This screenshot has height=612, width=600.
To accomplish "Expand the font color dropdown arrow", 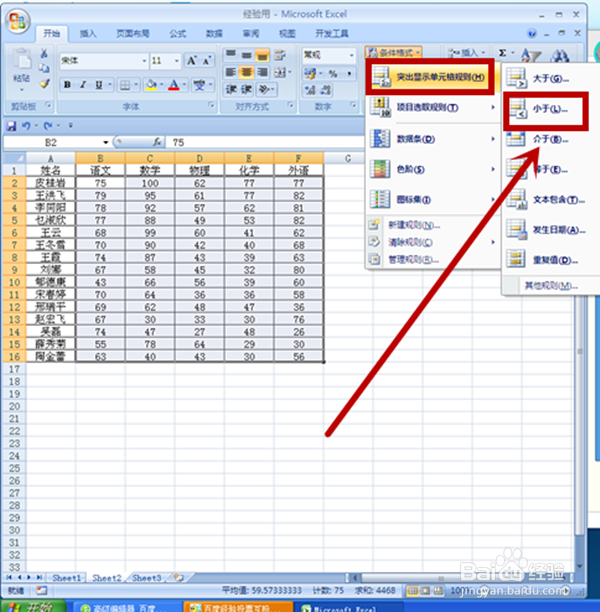I will click(x=184, y=85).
